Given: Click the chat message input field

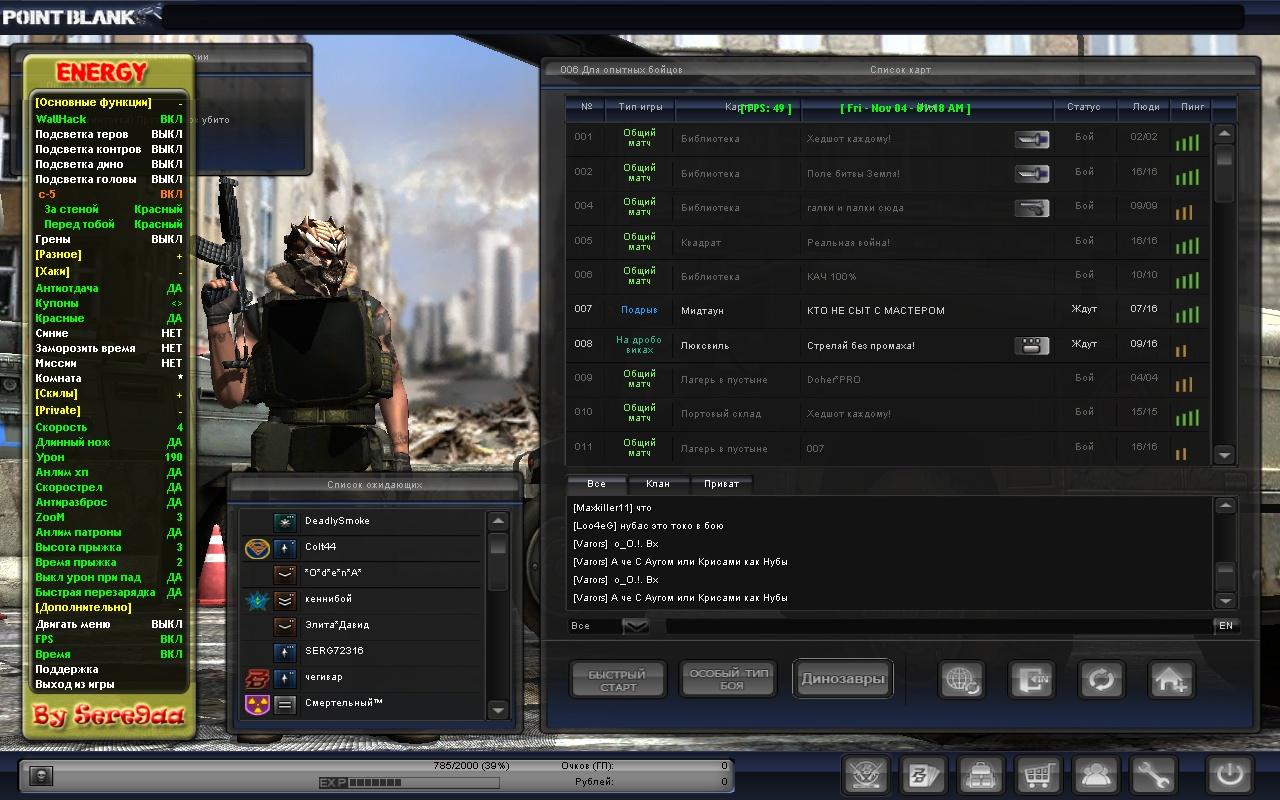Looking at the screenshot, I should [938, 626].
